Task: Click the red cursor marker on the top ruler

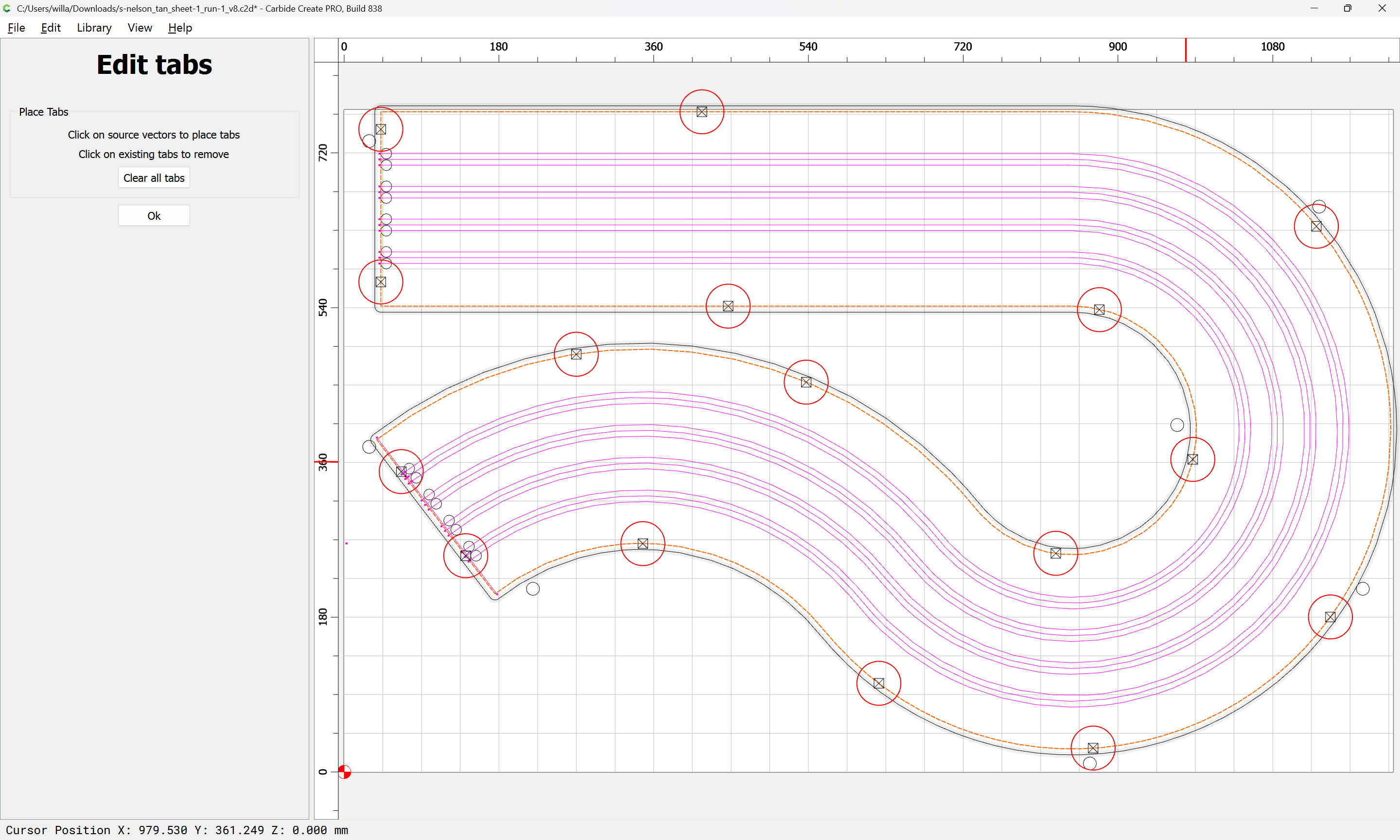Action: click(1186, 51)
